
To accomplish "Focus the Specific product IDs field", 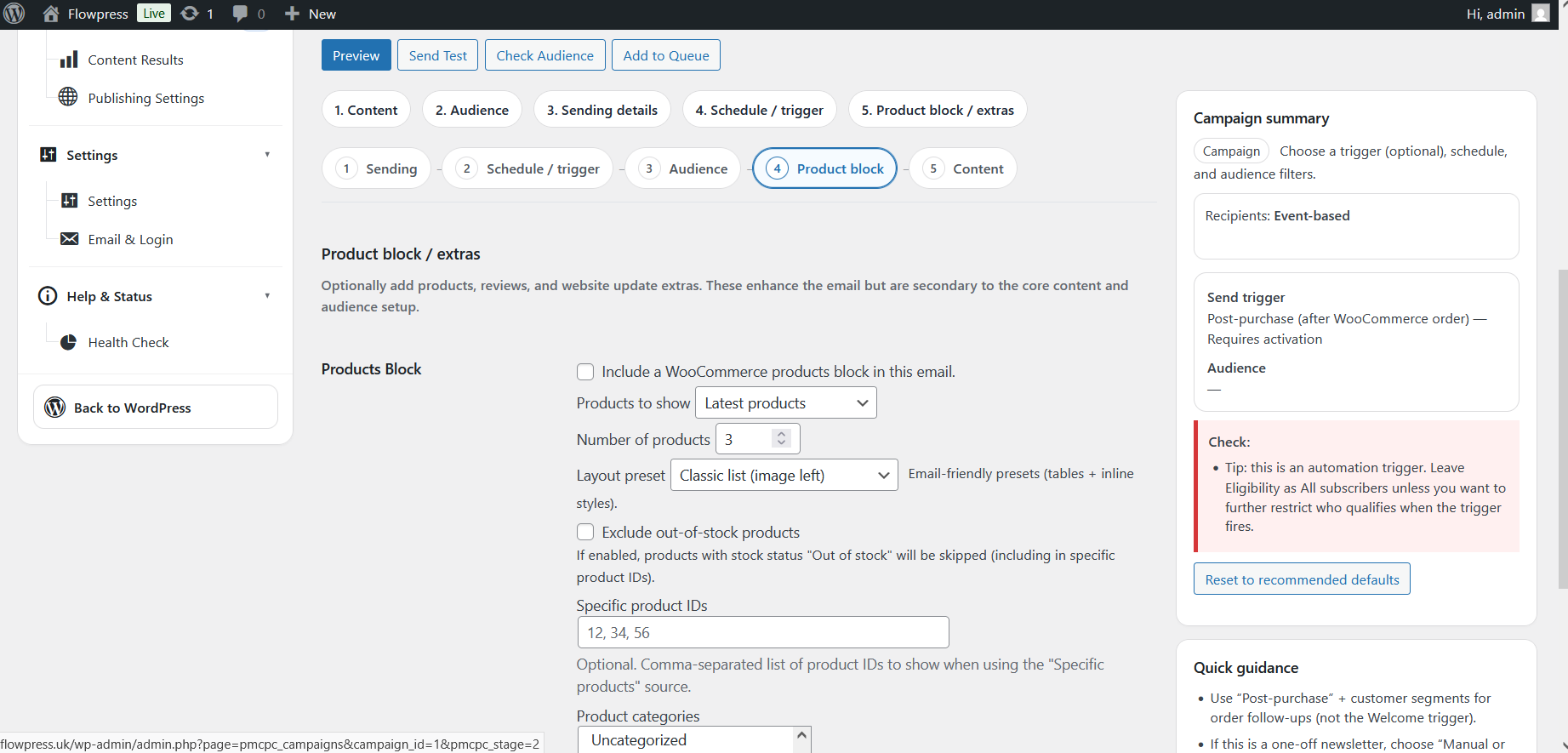I will (763, 632).
